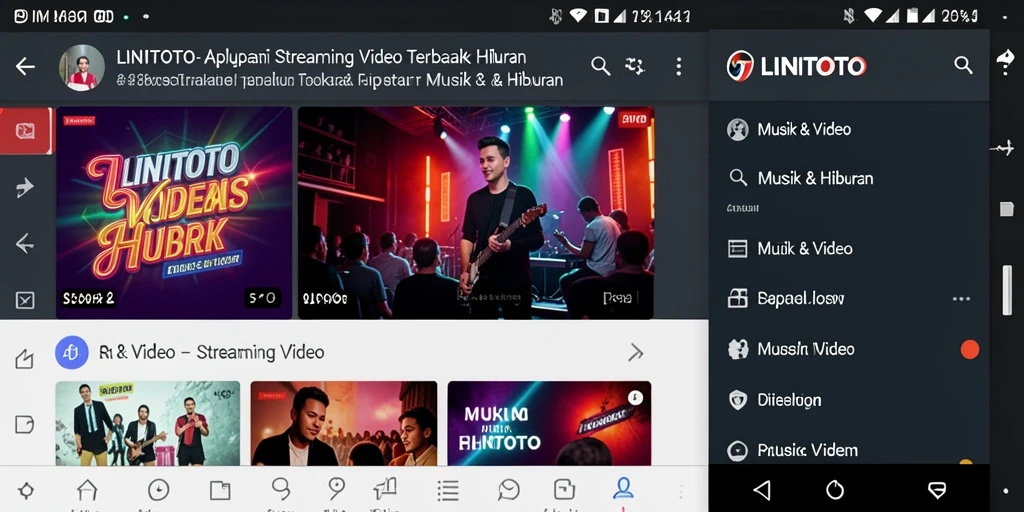Image resolution: width=1024 pixels, height=512 pixels.
Task: Open the chat bubble tab
Action: click(x=508, y=490)
